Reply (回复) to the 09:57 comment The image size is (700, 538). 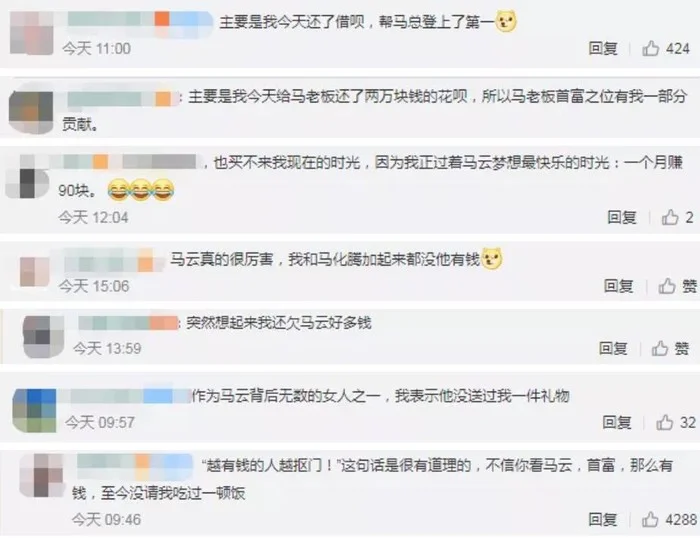[x=617, y=422]
